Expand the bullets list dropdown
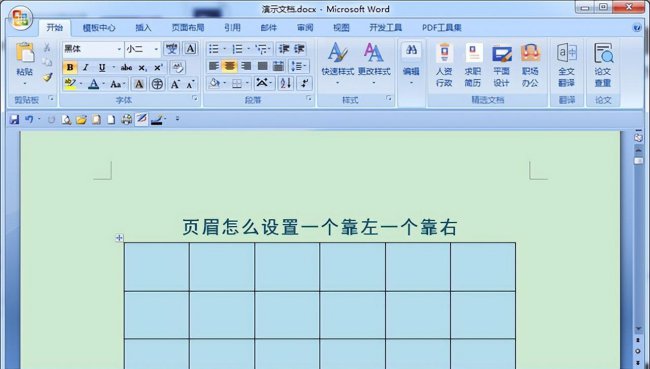Screen dimensions: 650x369 (x=224, y=49)
